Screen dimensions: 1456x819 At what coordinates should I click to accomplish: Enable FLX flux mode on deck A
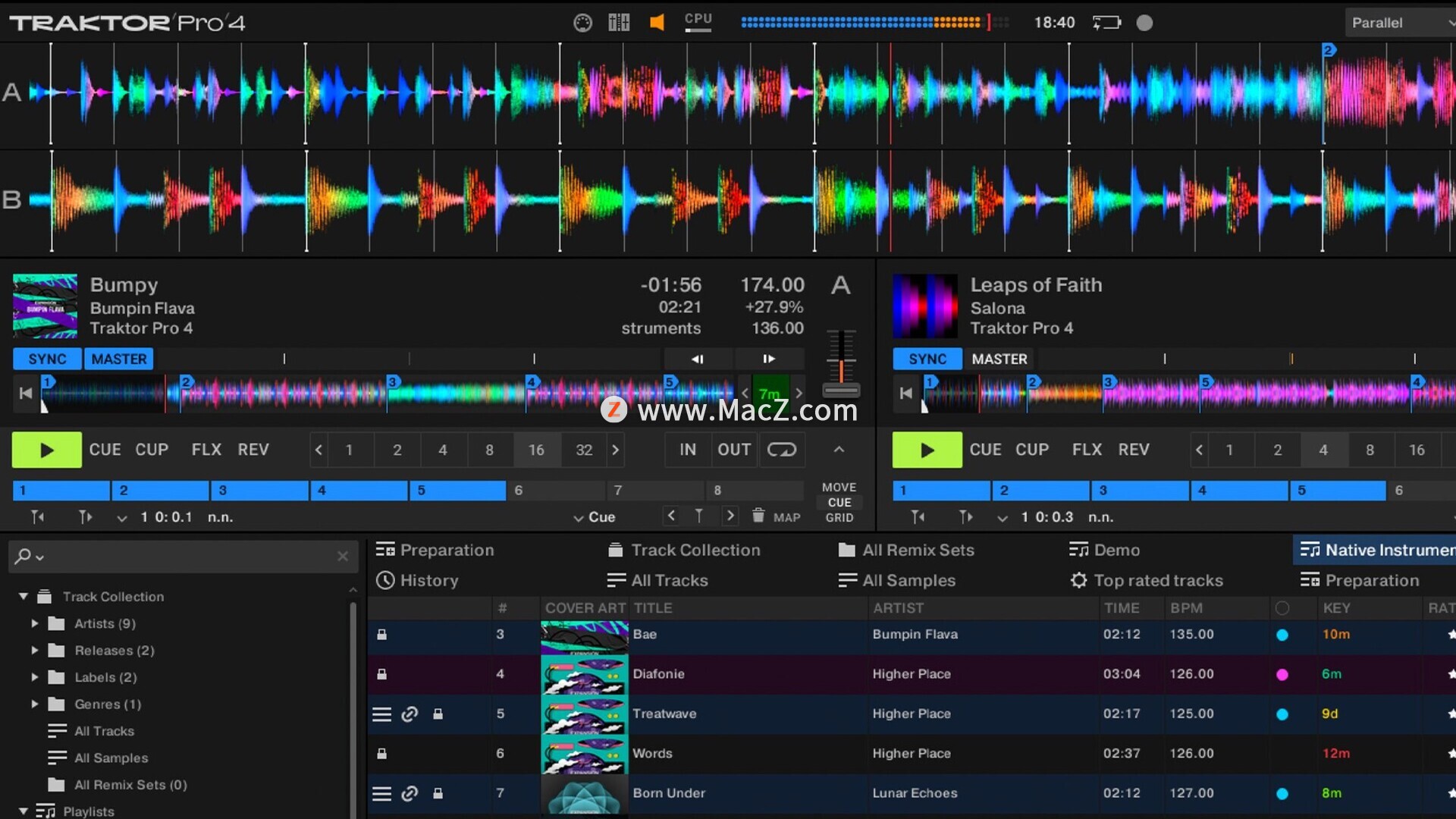click(206, 450)
